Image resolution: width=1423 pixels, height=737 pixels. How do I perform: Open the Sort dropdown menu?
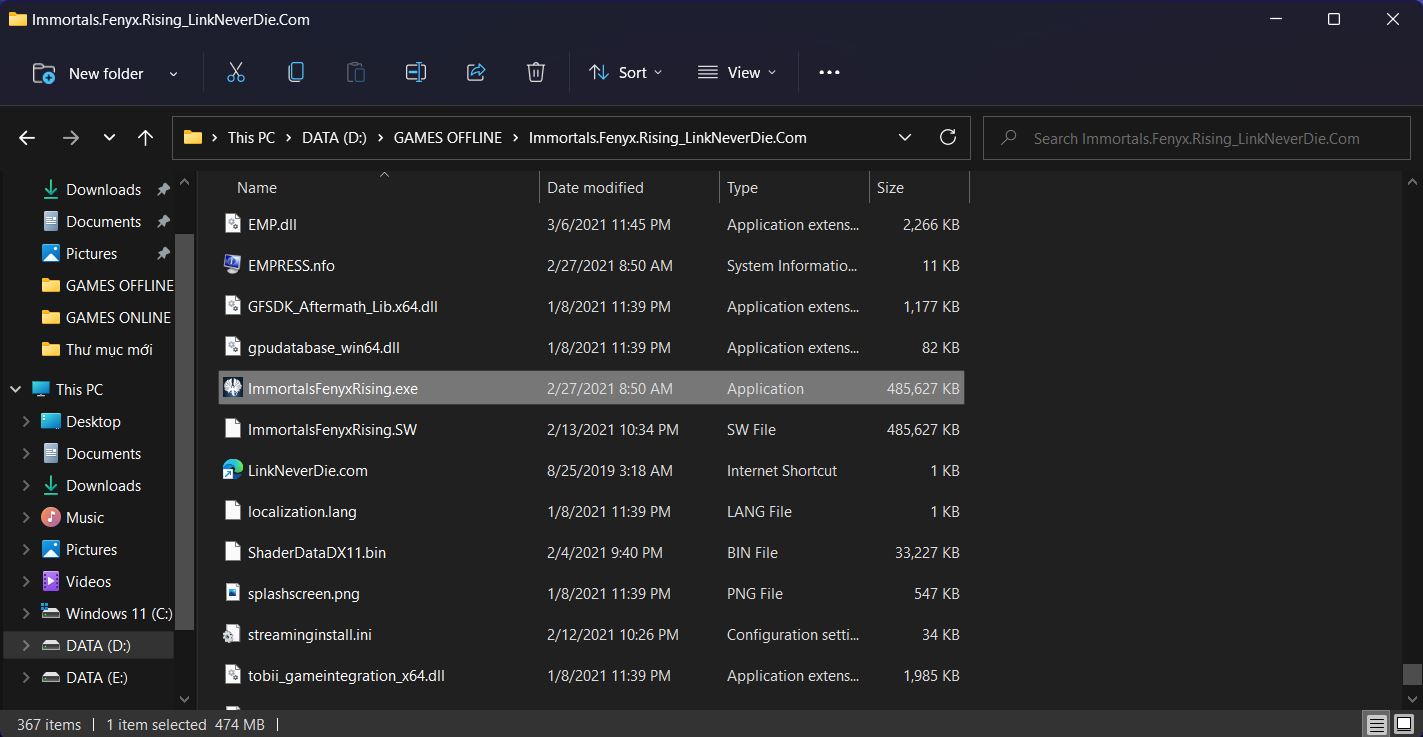pos(626,72)
